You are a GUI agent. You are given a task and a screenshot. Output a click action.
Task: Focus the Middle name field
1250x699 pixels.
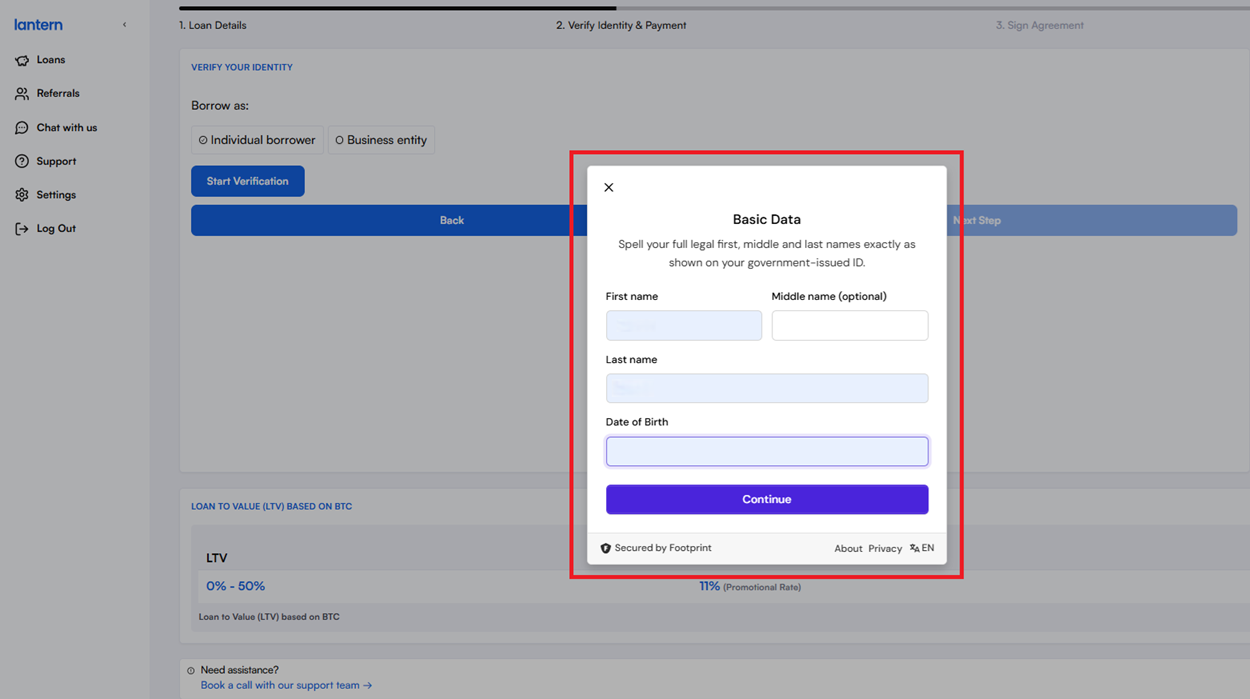[x=850, y=325]
